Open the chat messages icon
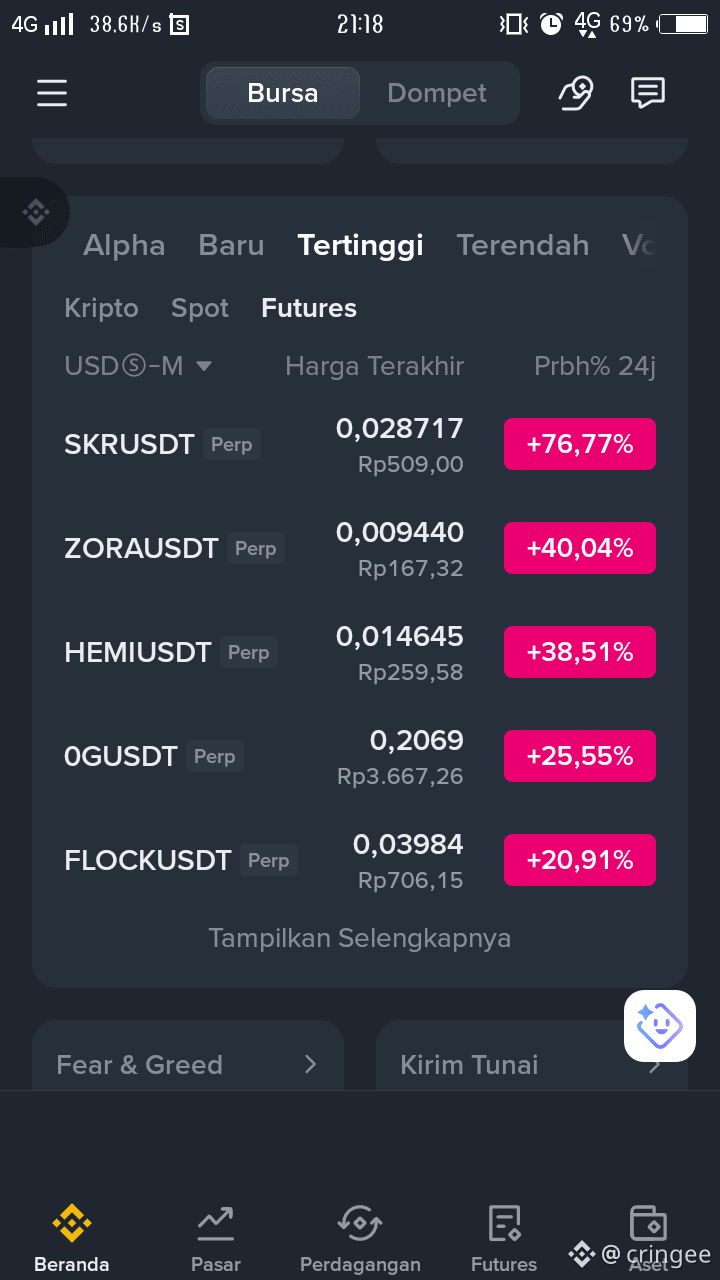Image resolution: width=720 pixels, height=1280 pixels. (x=648, y=93)
